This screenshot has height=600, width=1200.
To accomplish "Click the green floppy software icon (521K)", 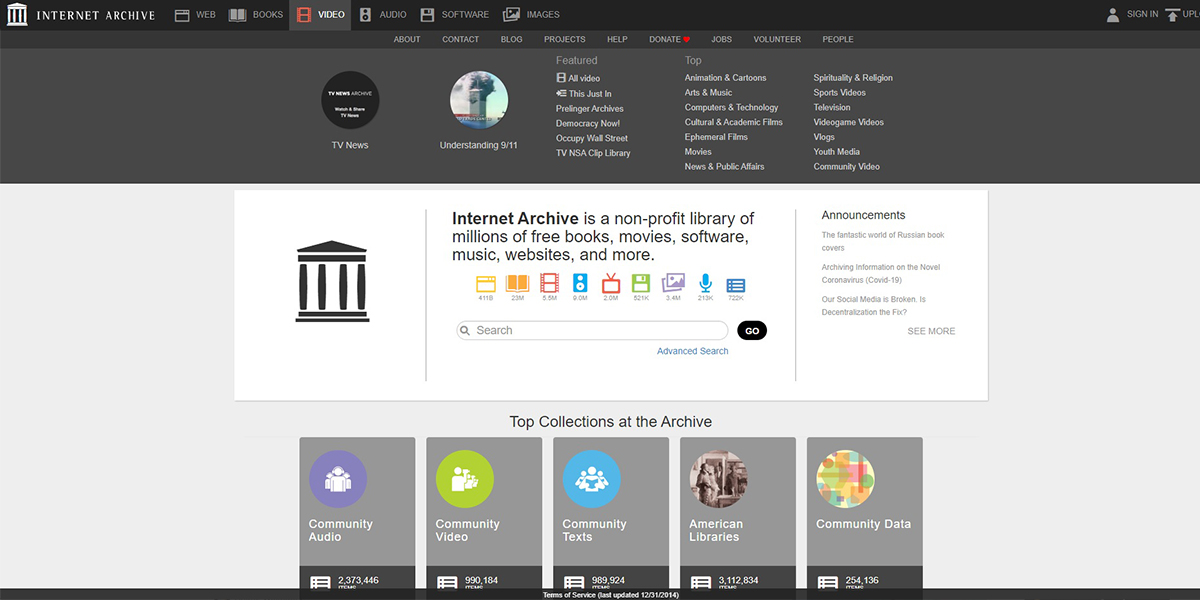I will coord(641,283).
